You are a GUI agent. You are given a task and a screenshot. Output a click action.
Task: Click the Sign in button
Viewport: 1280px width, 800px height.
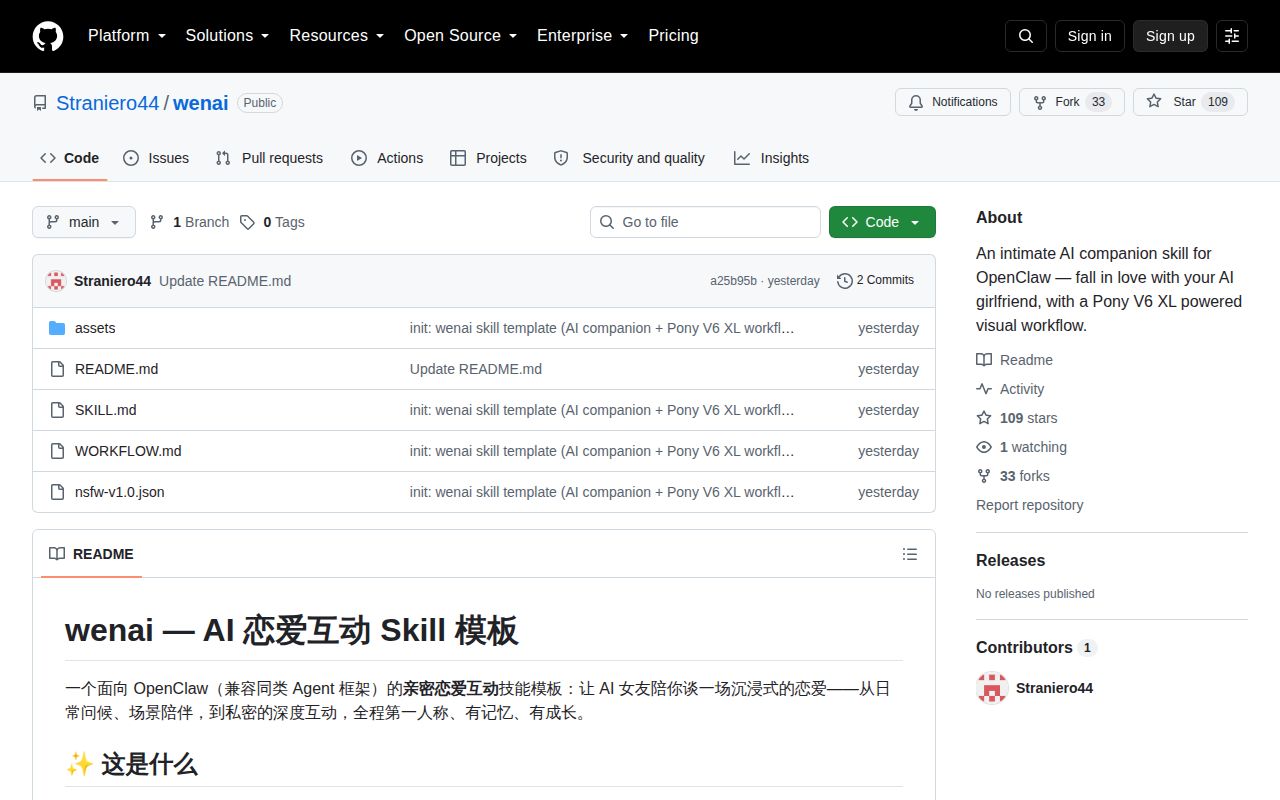1090,36
